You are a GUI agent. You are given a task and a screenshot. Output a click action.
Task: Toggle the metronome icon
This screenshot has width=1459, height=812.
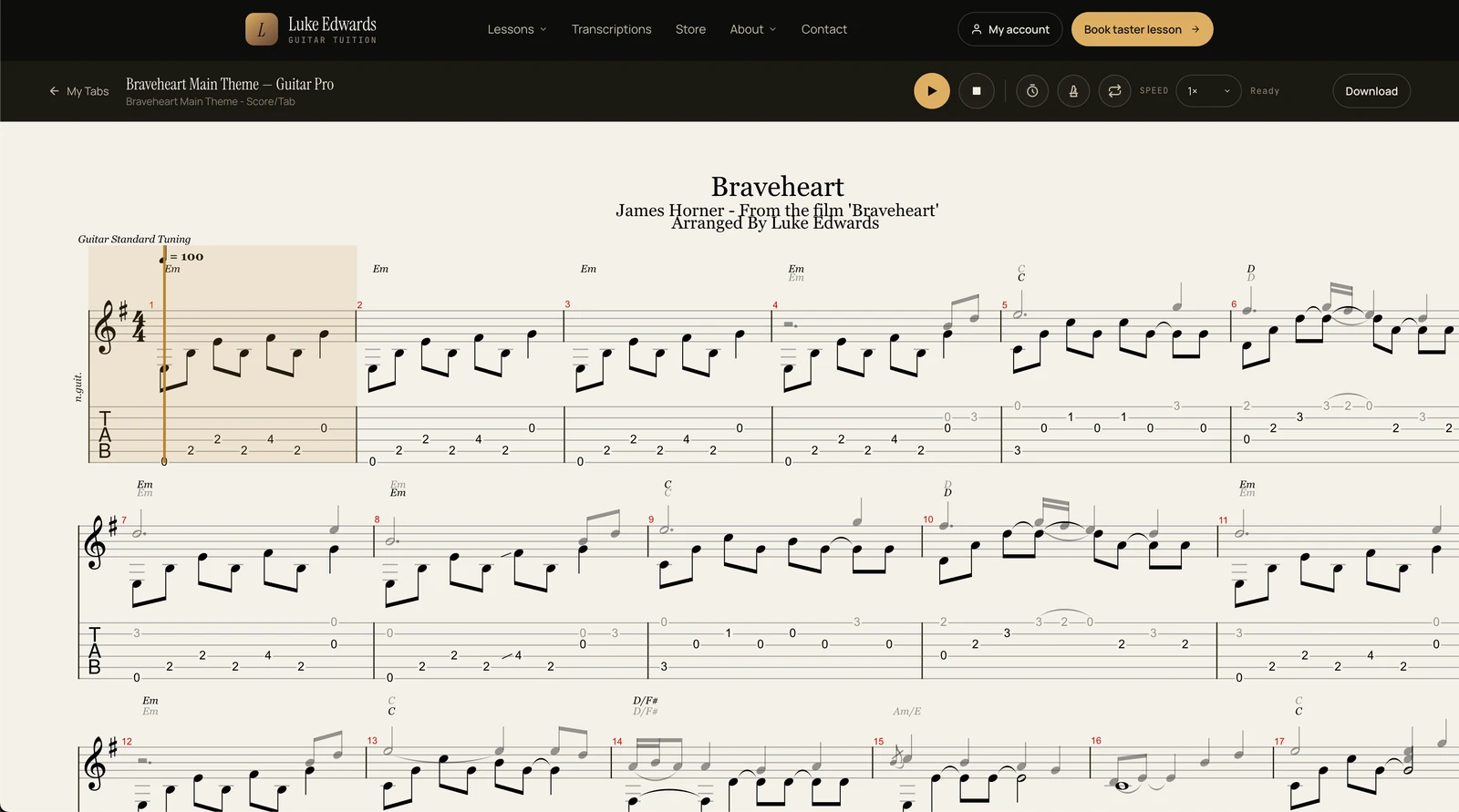click(1073, 91)
